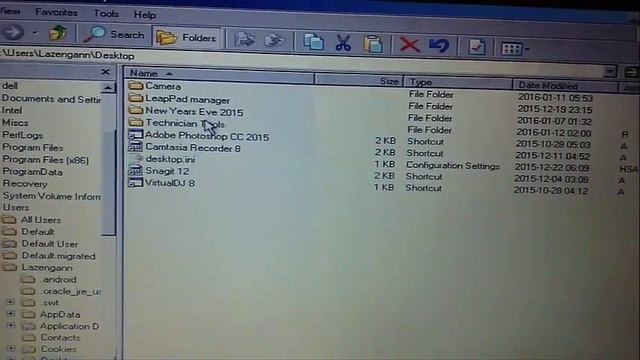Screen dimensions: 640x360
Task: Toggle the Folders pane button
Action: [x=187, y=38]
